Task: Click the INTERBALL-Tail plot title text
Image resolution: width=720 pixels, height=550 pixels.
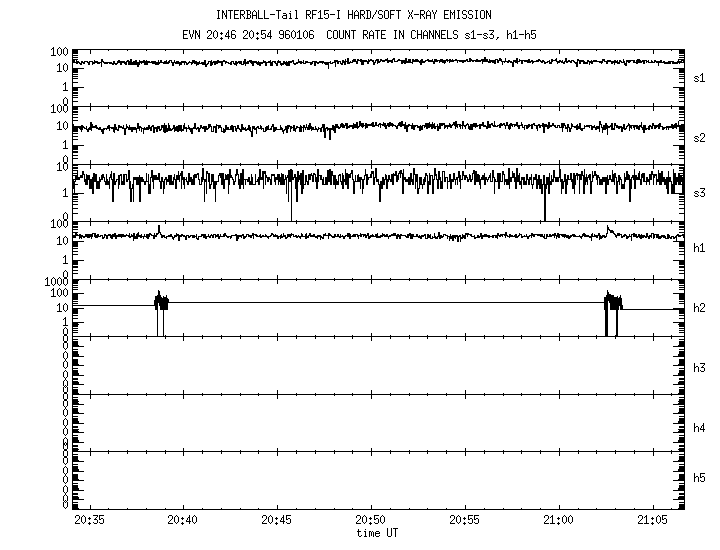Action: [353, 15]
